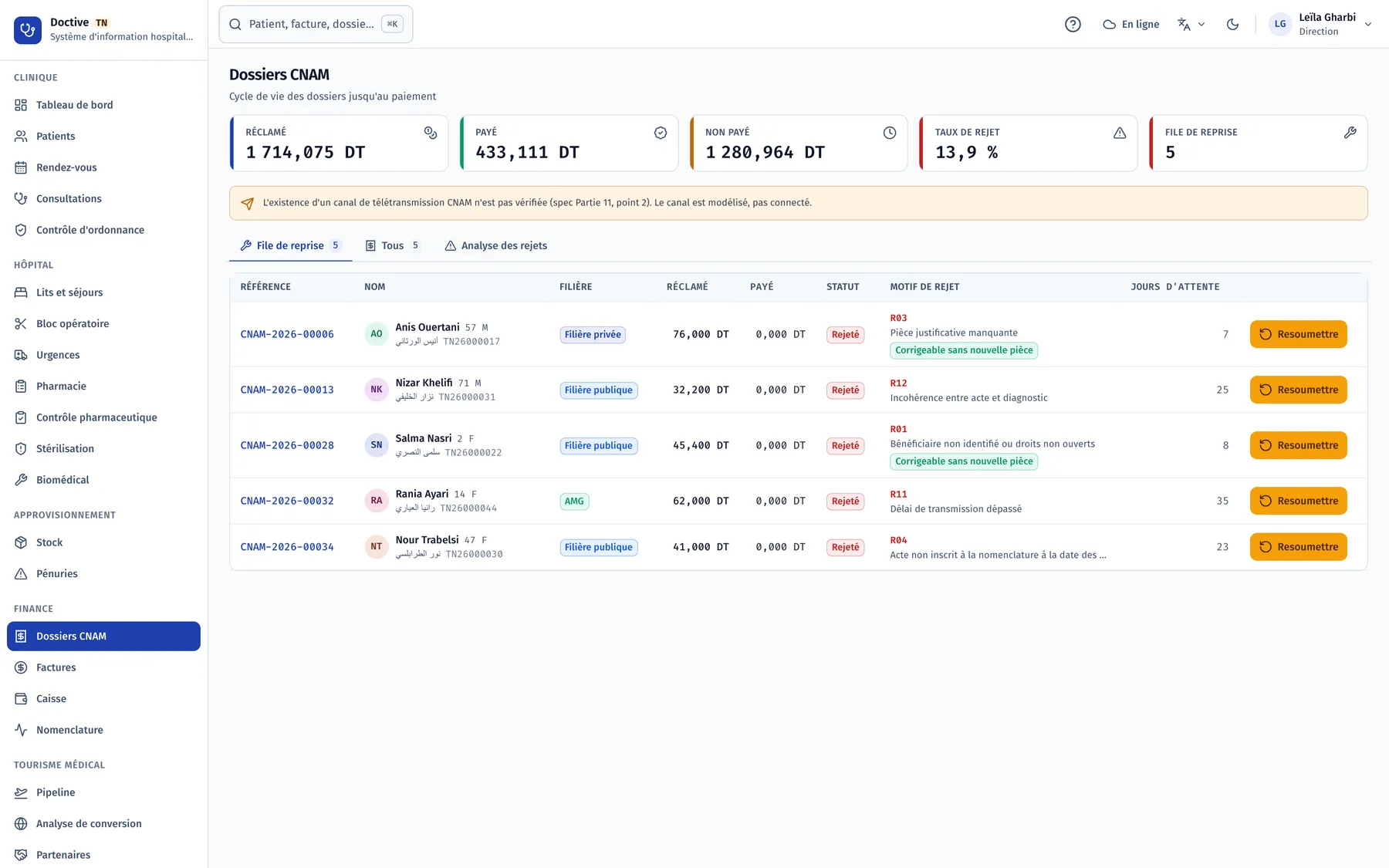Open the help question-mark icon
This screenshot has height=868, width=1389.
(x=1073, y=24)
